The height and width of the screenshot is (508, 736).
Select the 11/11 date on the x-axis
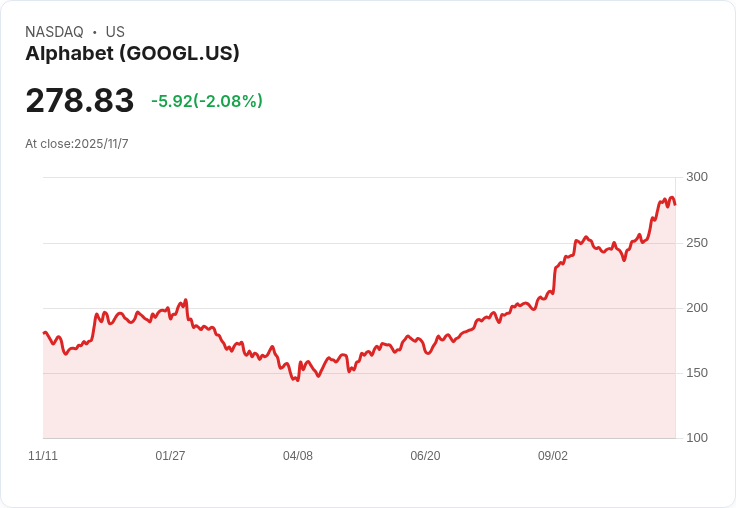pos(43,456)
